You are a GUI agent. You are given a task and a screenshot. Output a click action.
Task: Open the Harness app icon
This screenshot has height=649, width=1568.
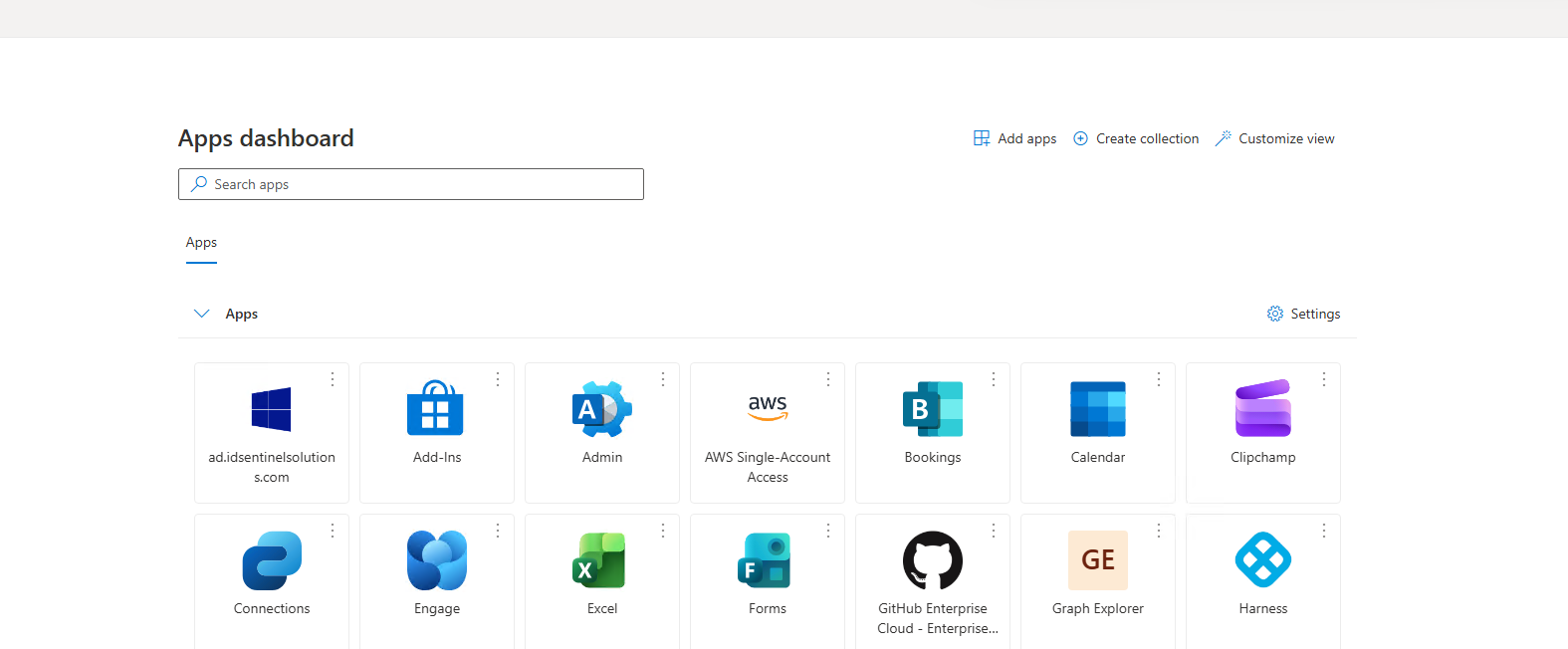click(x=1263, y=560)
